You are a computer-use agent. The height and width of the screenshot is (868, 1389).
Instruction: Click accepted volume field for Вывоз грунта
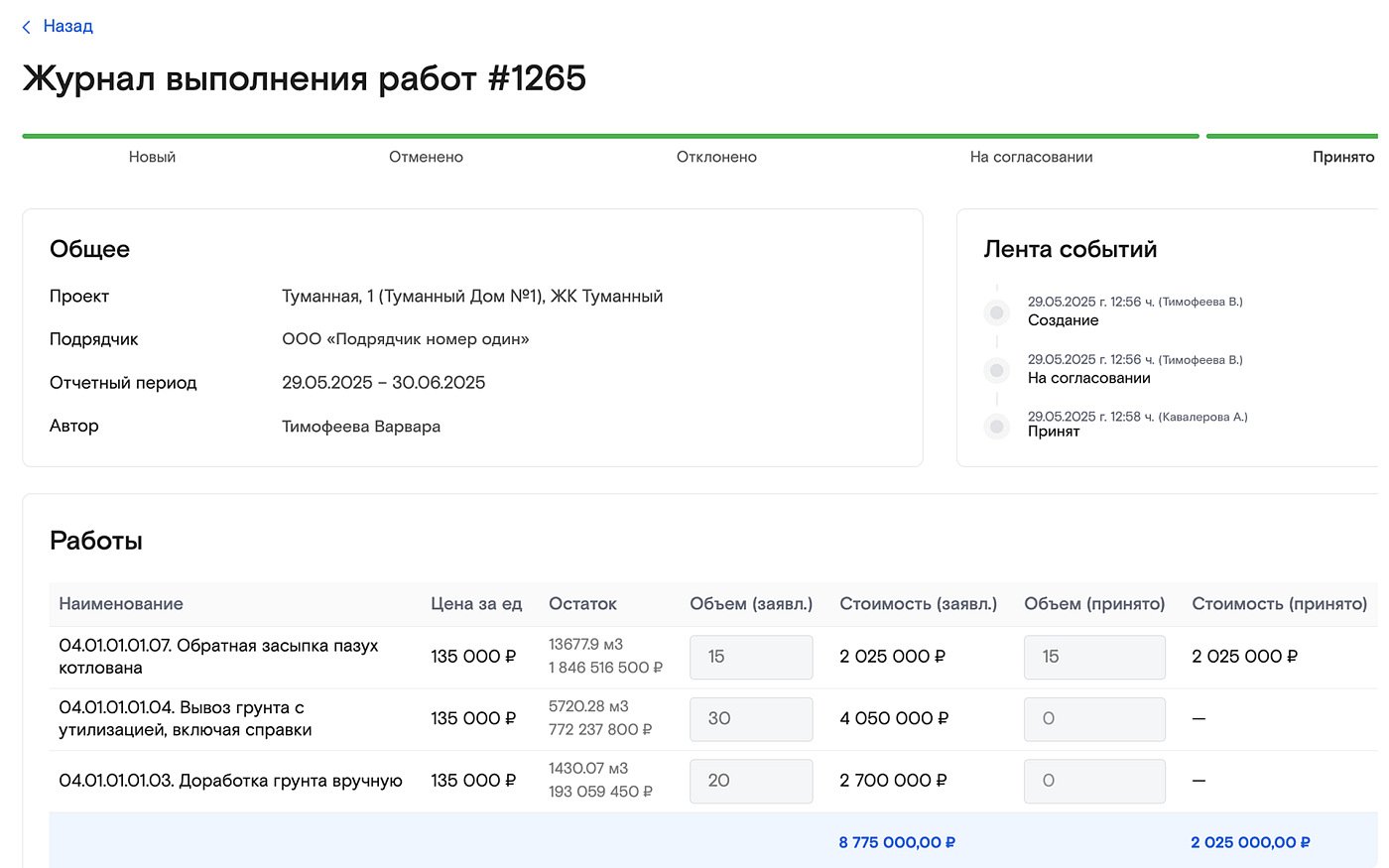tap(1093, 719)
